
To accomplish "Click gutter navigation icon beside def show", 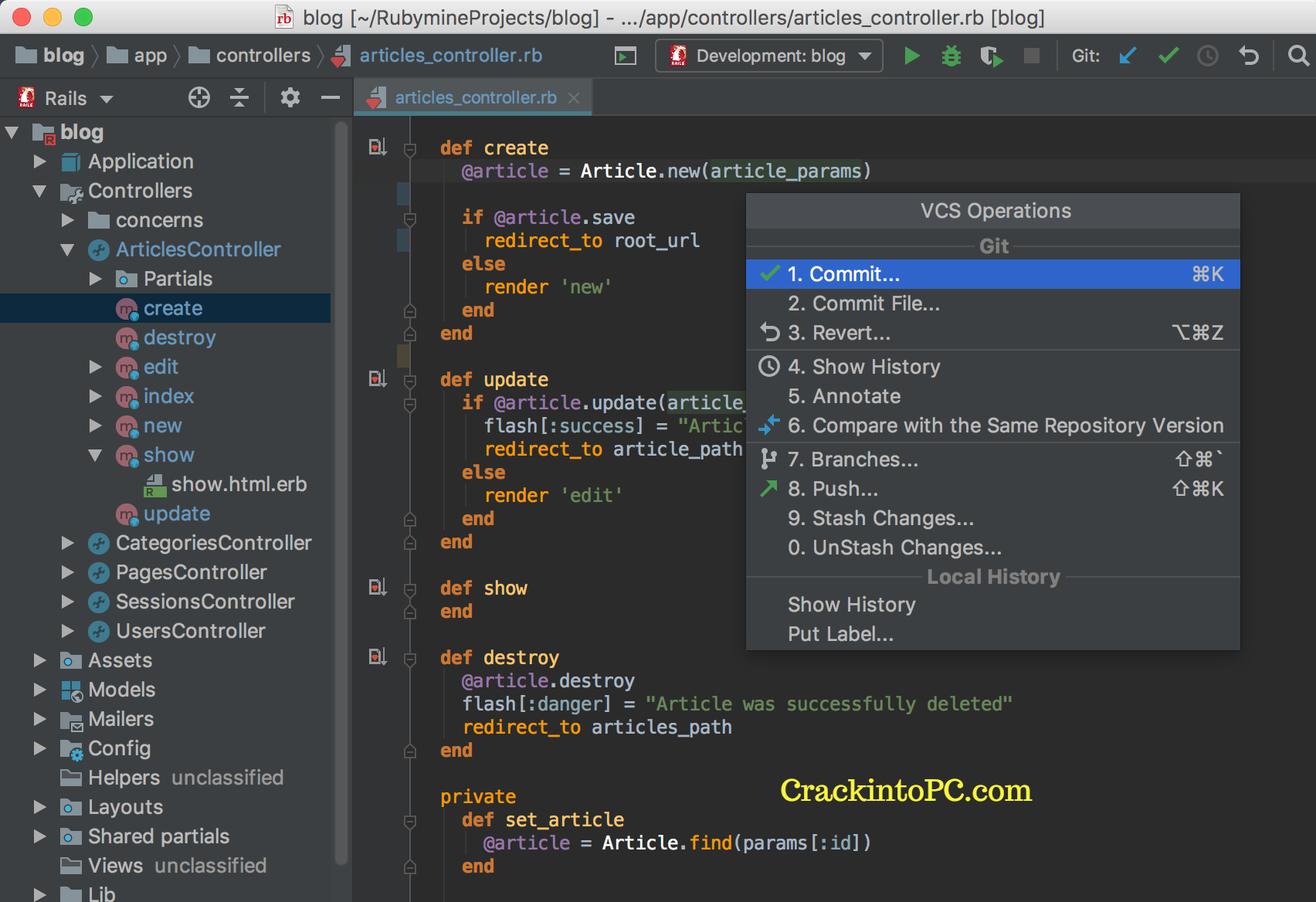I will pyautogui.click(x=378, y=587).
